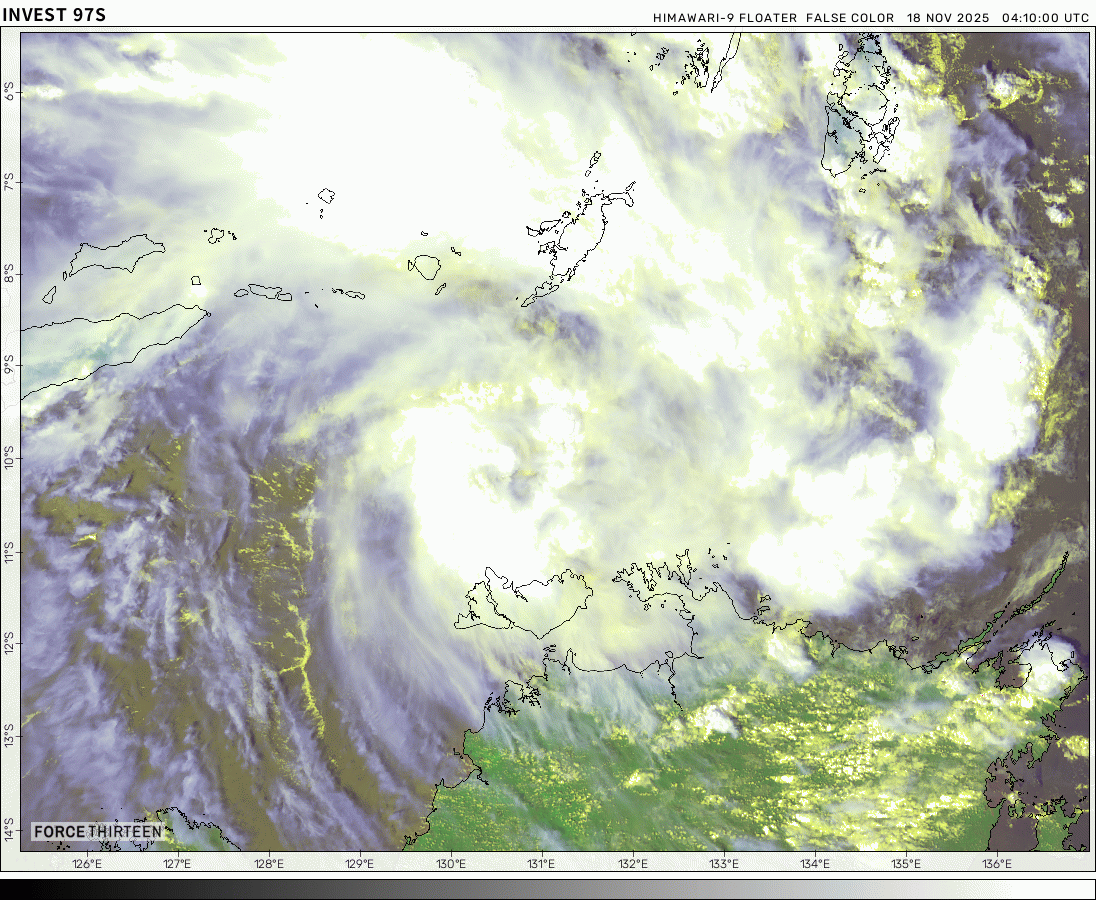Click the 136°E longitude label

(997, 864)
